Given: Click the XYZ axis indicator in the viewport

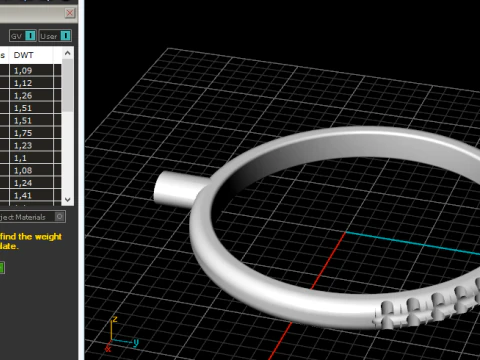Looking at the screenshot, I should [122, 334].
